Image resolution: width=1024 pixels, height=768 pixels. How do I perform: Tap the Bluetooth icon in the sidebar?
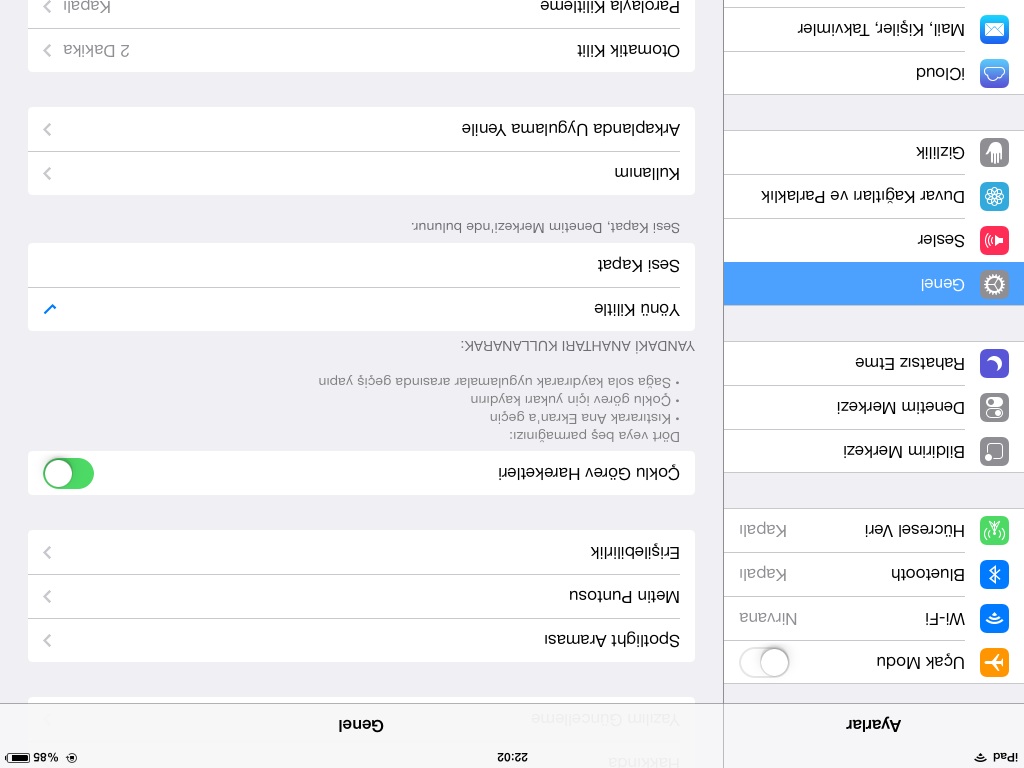click(x=994, y=574)
